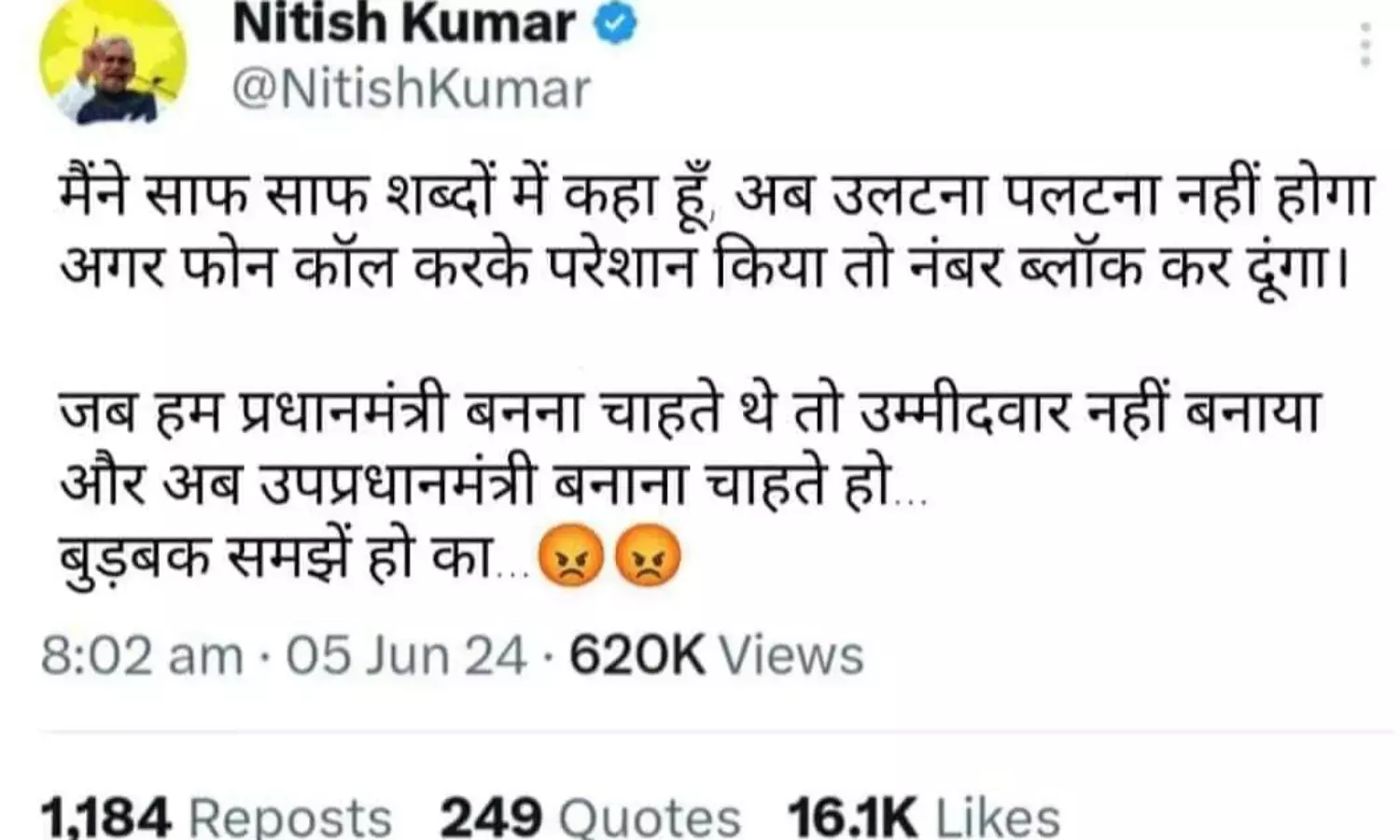Click the Views label text

click(791, 656)
